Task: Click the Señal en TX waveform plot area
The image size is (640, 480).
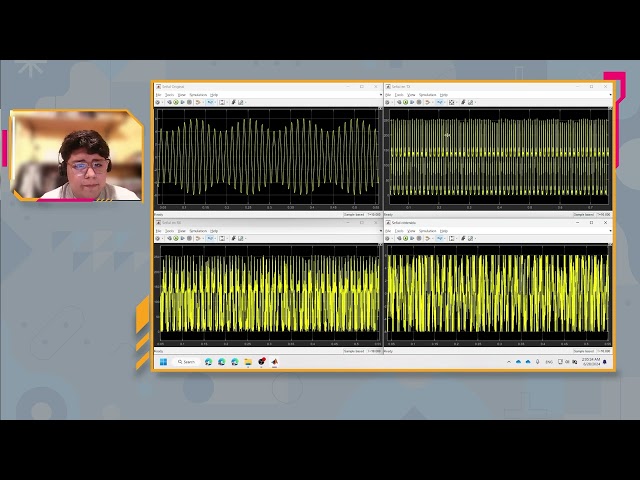Action: 499,156
